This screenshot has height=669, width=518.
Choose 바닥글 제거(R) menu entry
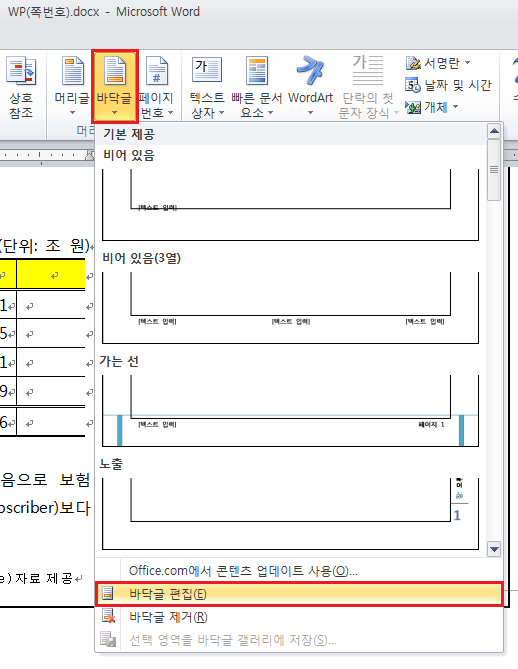point(299,617)
